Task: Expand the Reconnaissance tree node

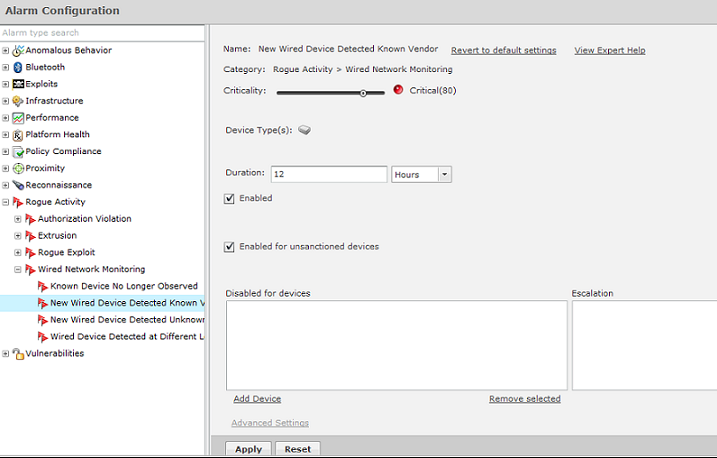Action: coord(5,186)
